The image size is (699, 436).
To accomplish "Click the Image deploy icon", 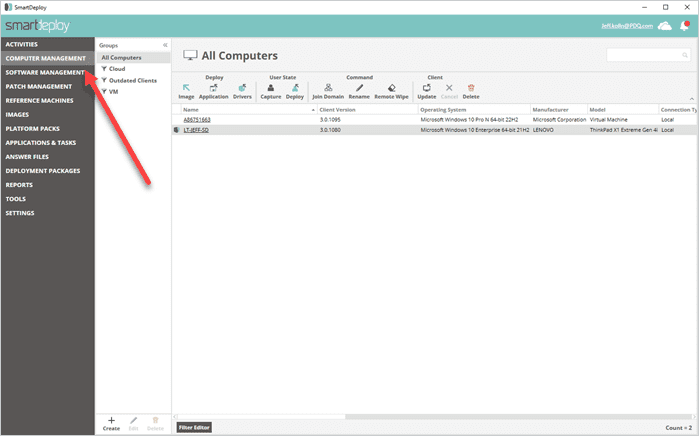I will (x=186, y=88).
